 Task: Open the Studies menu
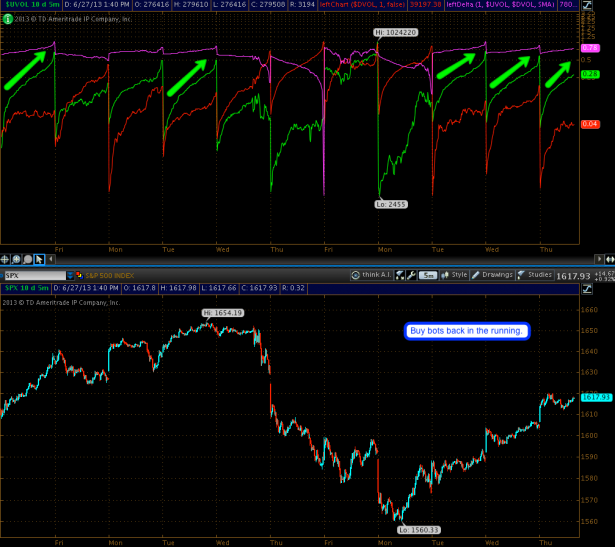pos(535,275)
